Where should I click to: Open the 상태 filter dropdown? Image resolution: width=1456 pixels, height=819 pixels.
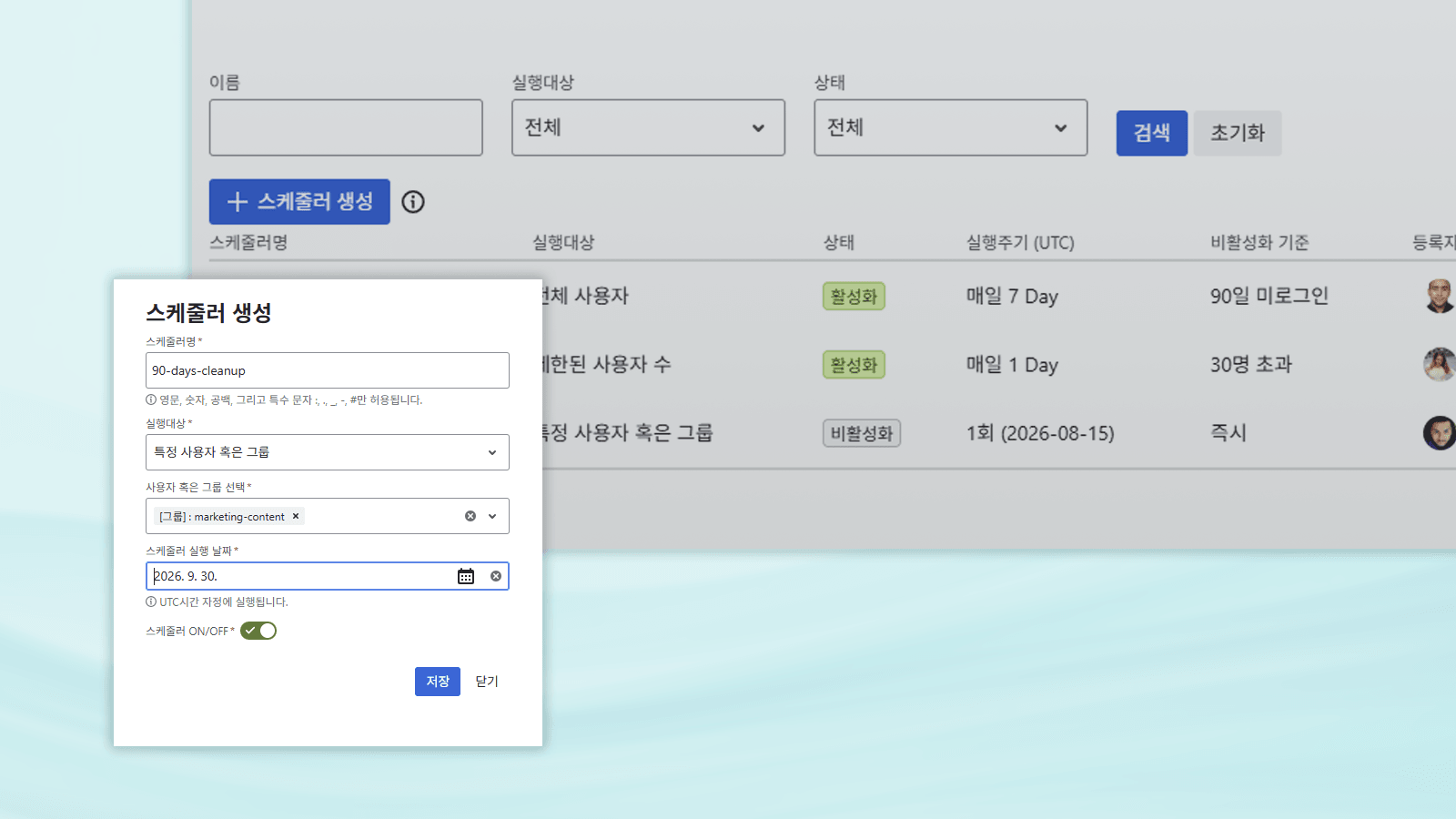click(x=950, y=127)
